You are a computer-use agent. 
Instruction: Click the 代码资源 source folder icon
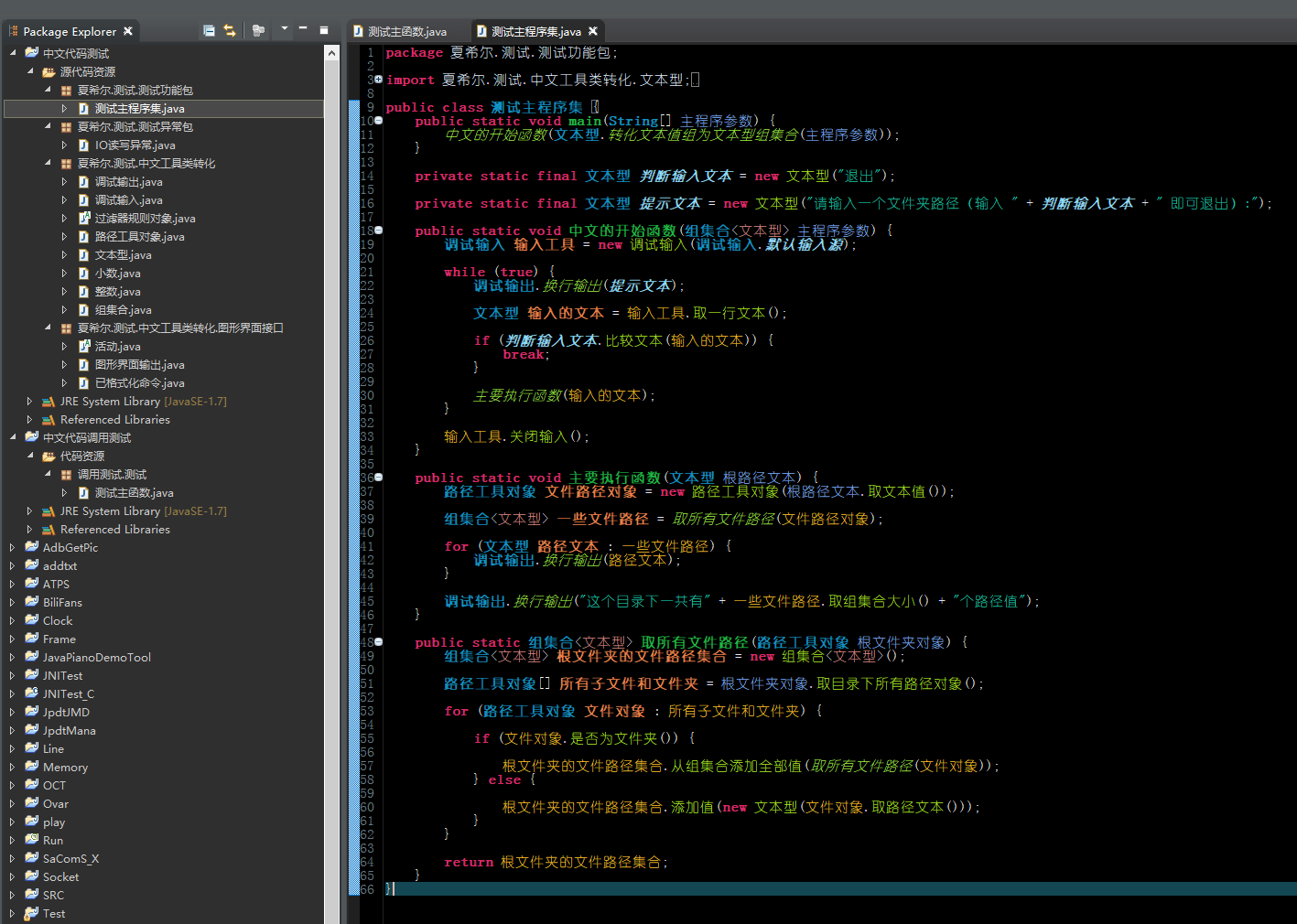pos(49,456)
